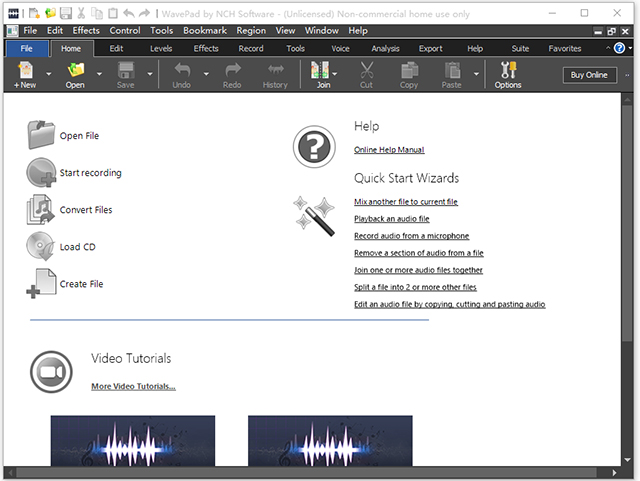Screen dimensions: 640x481
Task: Click the blue File ribbon tab
Action: [x=27, y=49]
